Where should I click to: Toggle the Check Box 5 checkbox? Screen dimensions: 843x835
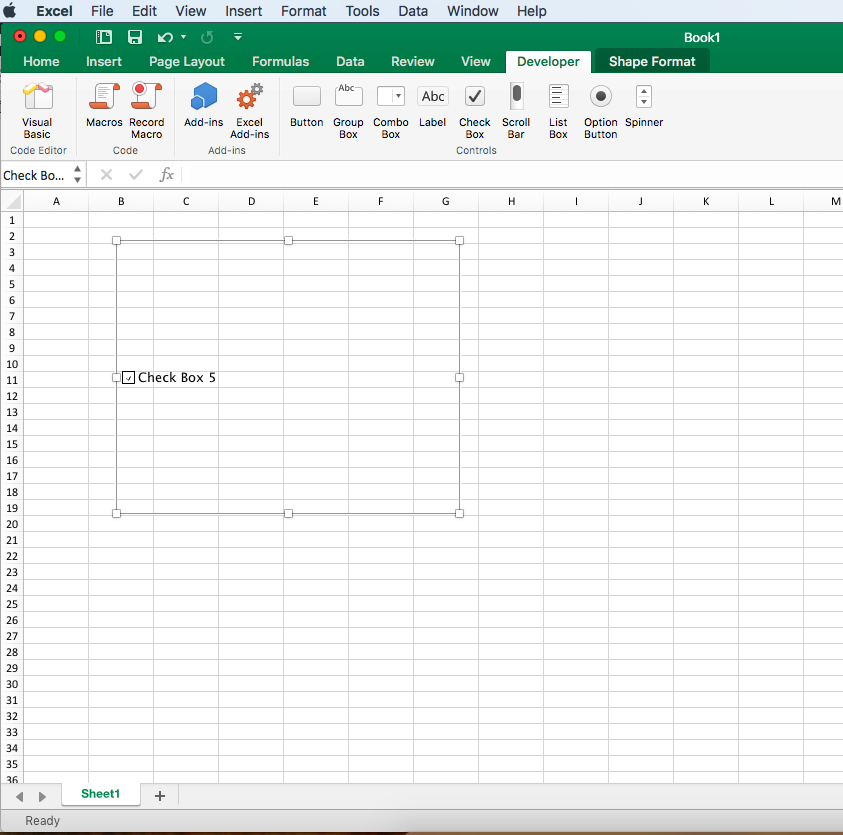[128, 378]
